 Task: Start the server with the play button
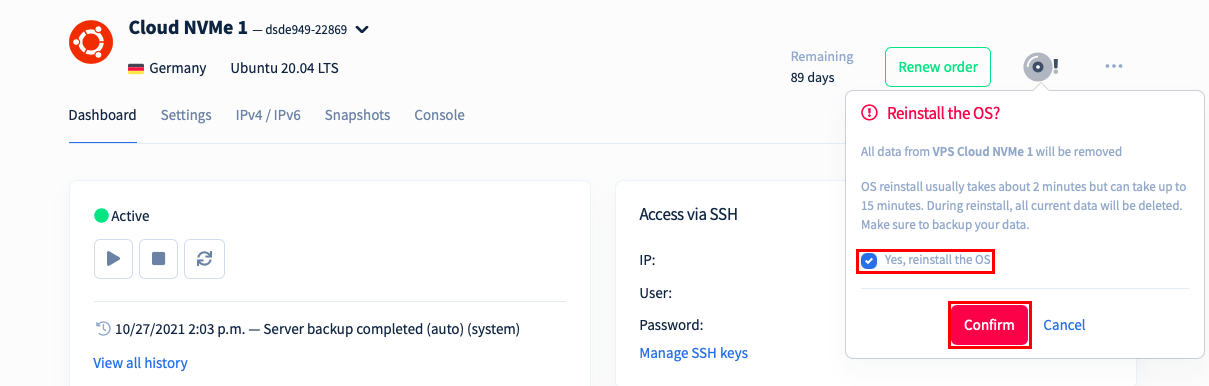coord(113,258)
